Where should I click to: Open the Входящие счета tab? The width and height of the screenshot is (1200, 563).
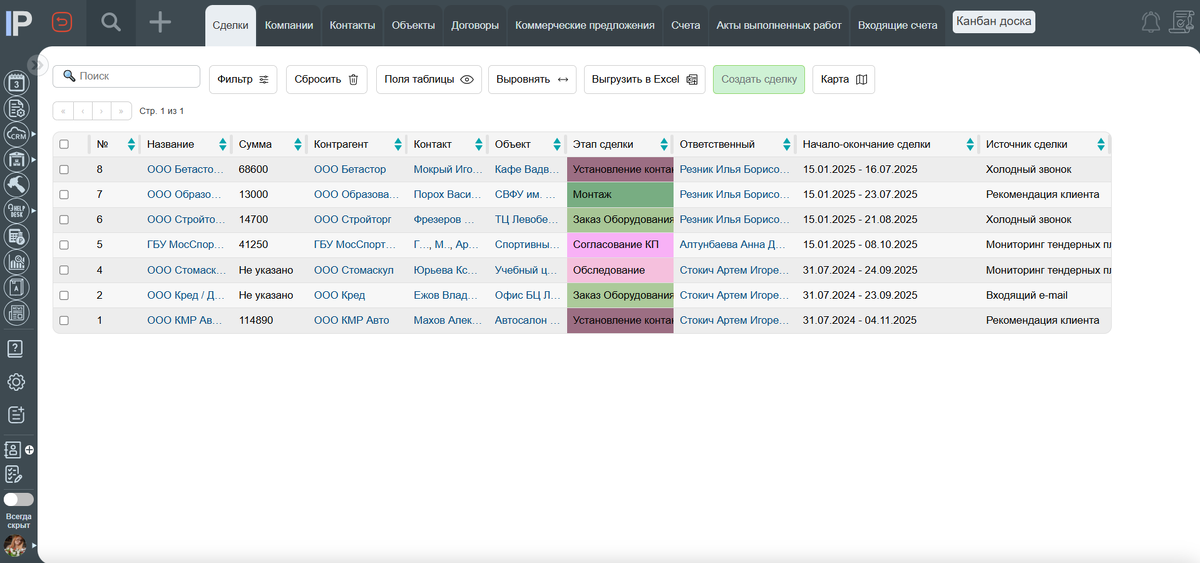click(898, 25)
